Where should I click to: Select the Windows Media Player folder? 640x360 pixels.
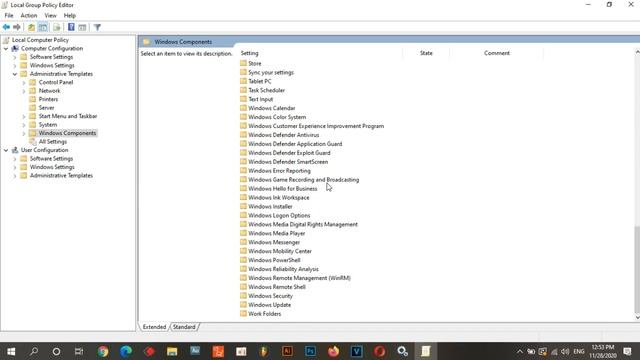click(x=276, y=233)
